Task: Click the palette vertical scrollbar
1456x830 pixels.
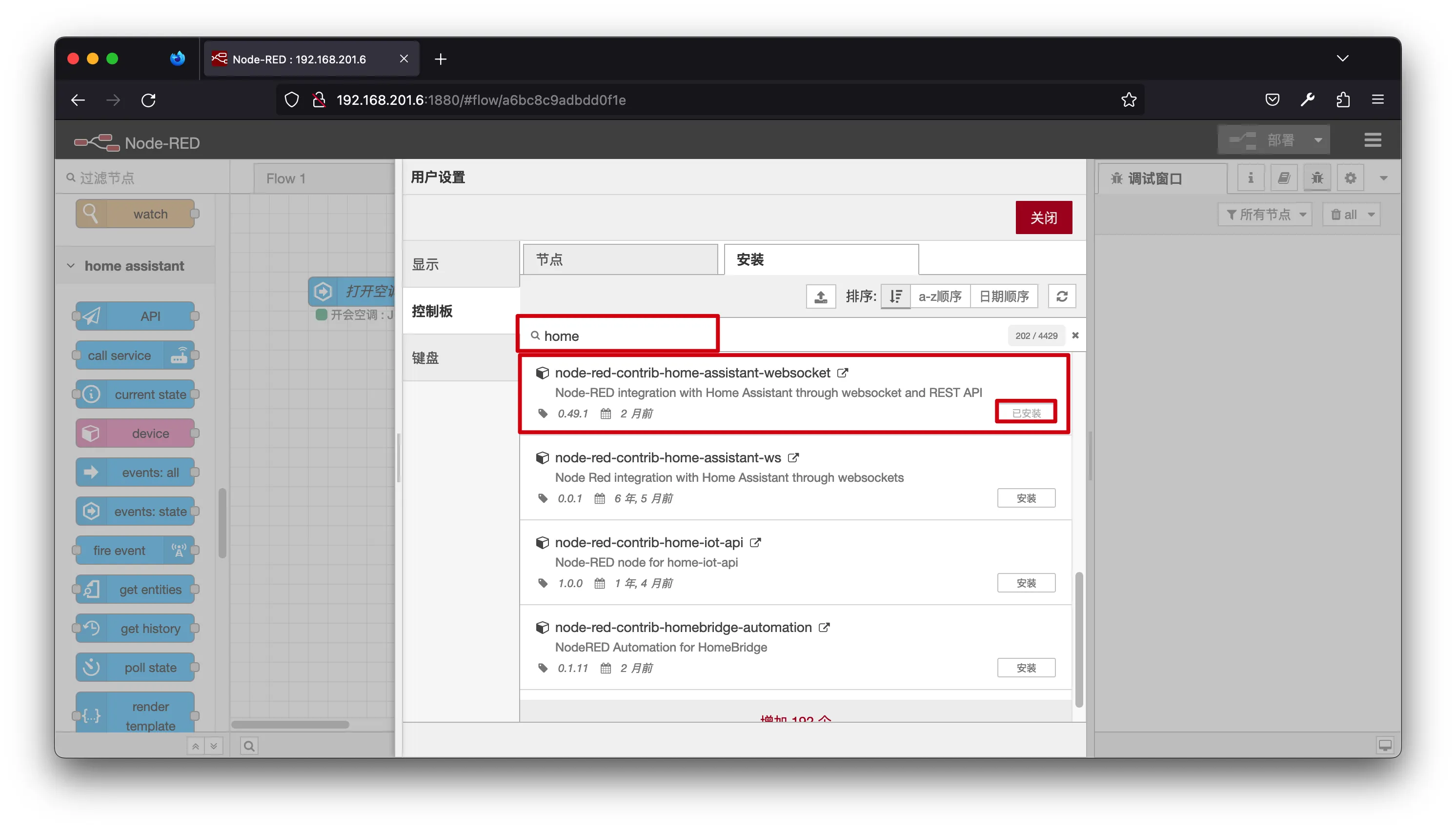Action: pyautogui.click(x=222, y=523)
